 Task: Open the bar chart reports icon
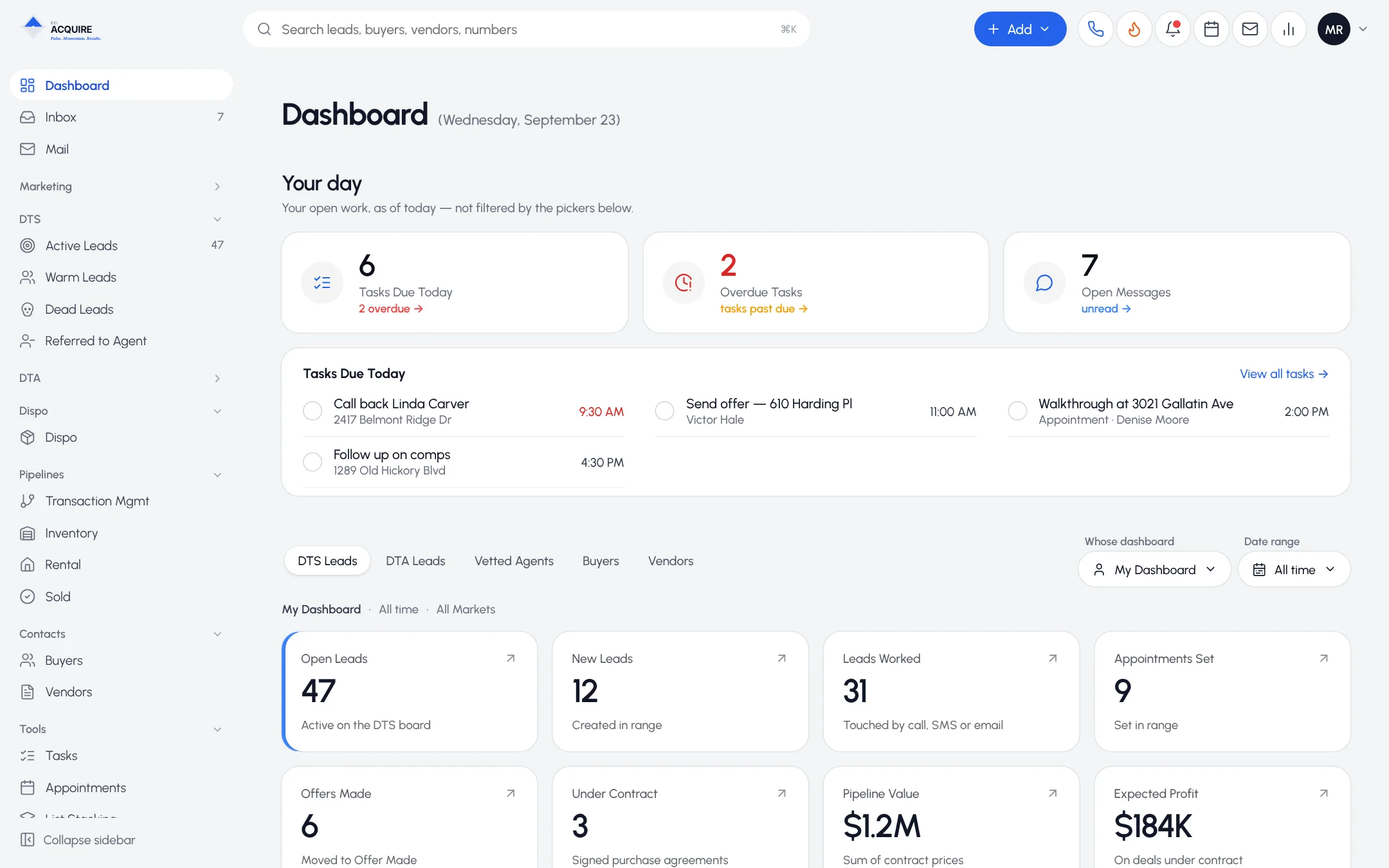pos(1288,29)
